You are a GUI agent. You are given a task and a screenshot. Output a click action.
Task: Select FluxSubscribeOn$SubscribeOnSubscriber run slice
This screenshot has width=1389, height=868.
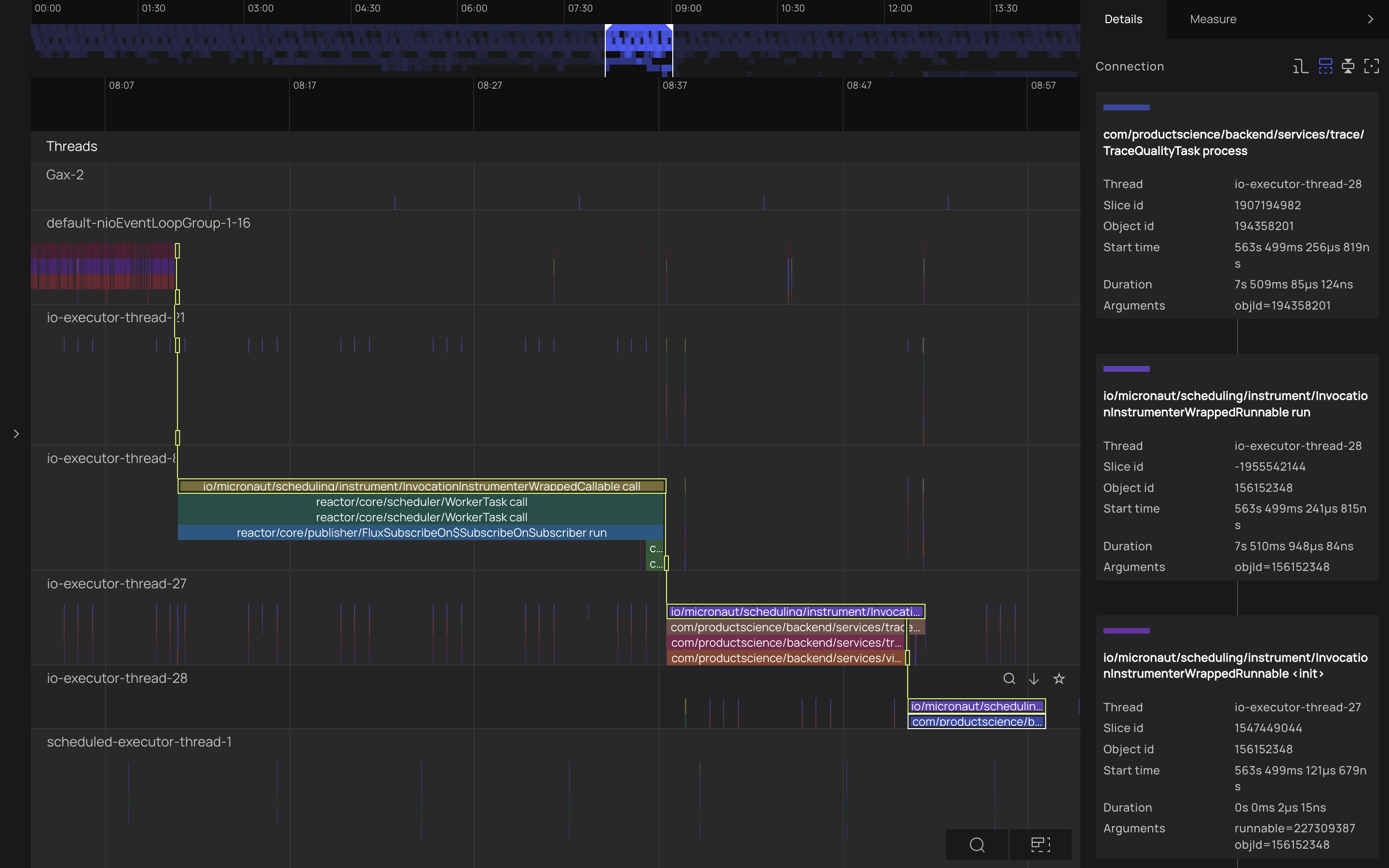(421, 532)
